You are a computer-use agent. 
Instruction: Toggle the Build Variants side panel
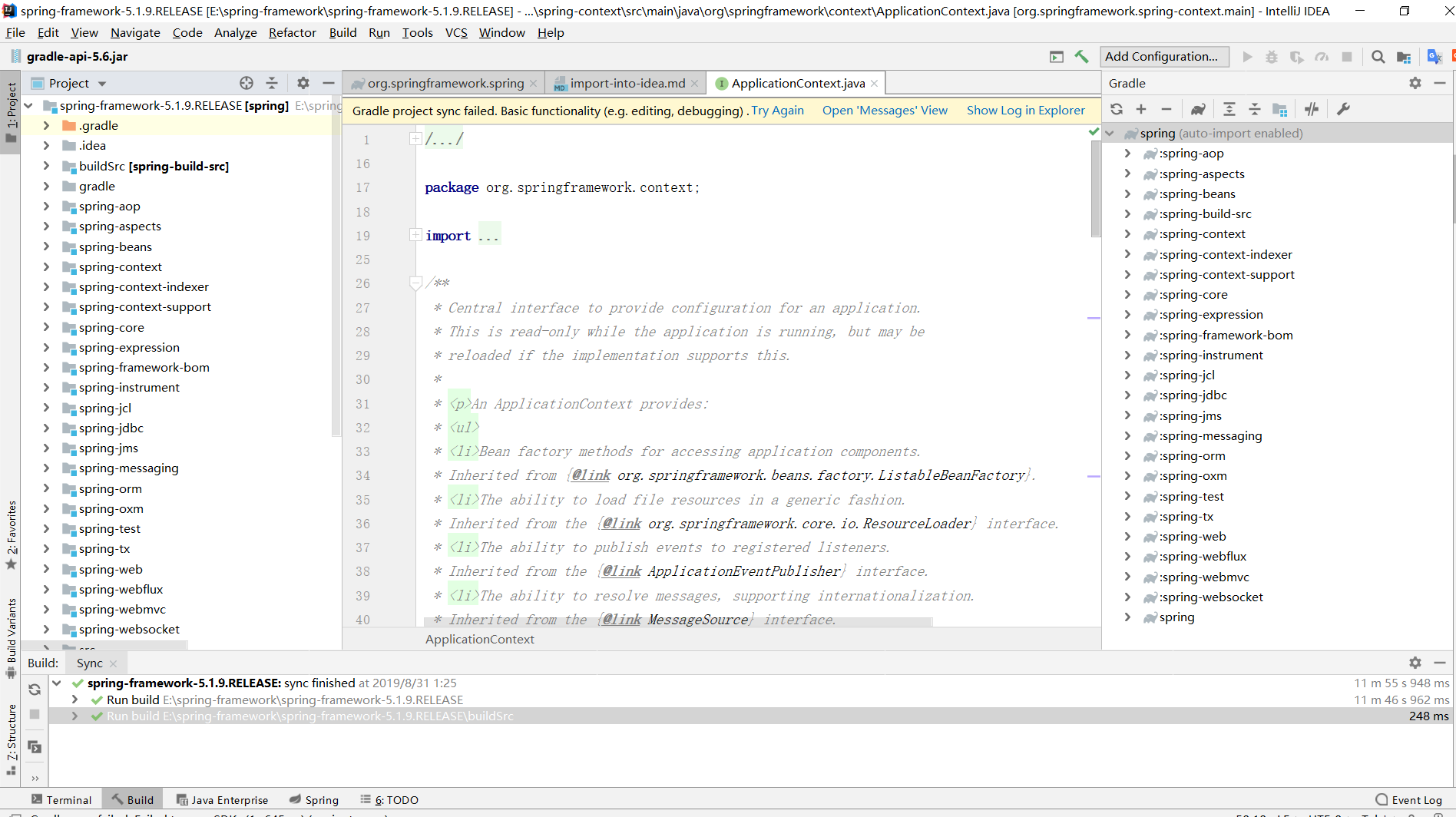11,637
